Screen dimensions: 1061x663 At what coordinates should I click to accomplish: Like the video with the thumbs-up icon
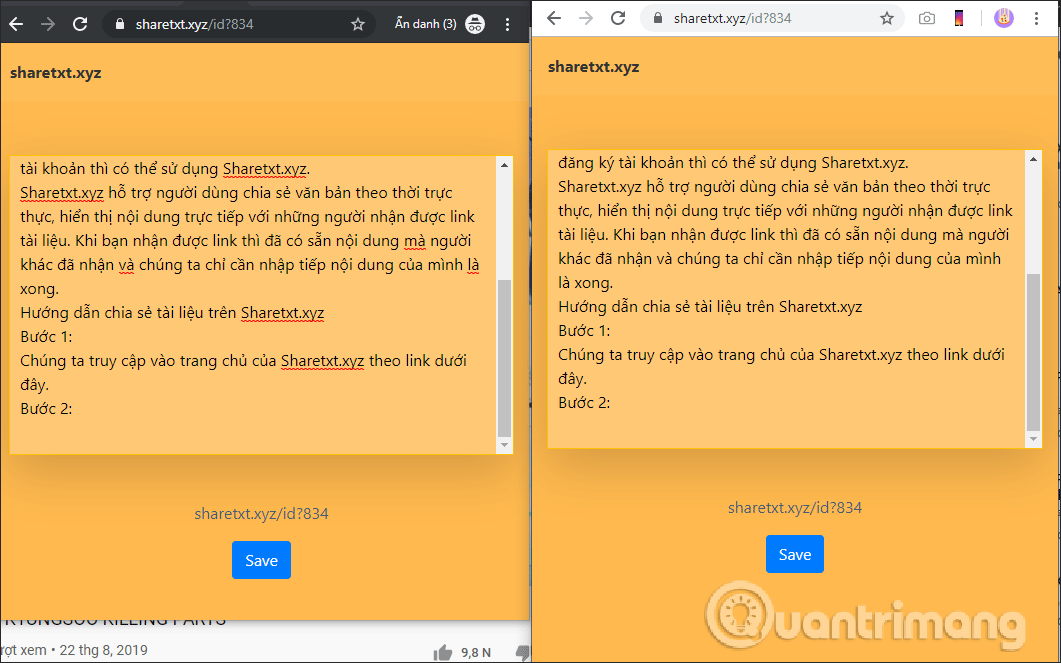(x=441, y=652)
